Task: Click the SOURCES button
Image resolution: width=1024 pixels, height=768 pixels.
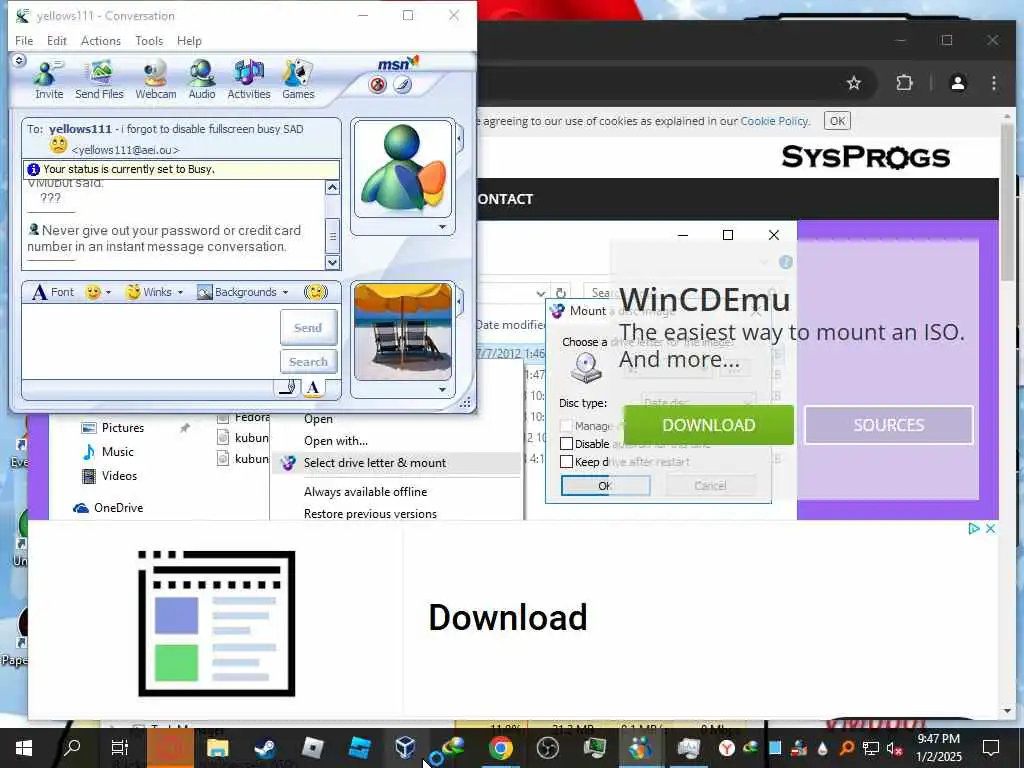Action: (x=889, y=425)
